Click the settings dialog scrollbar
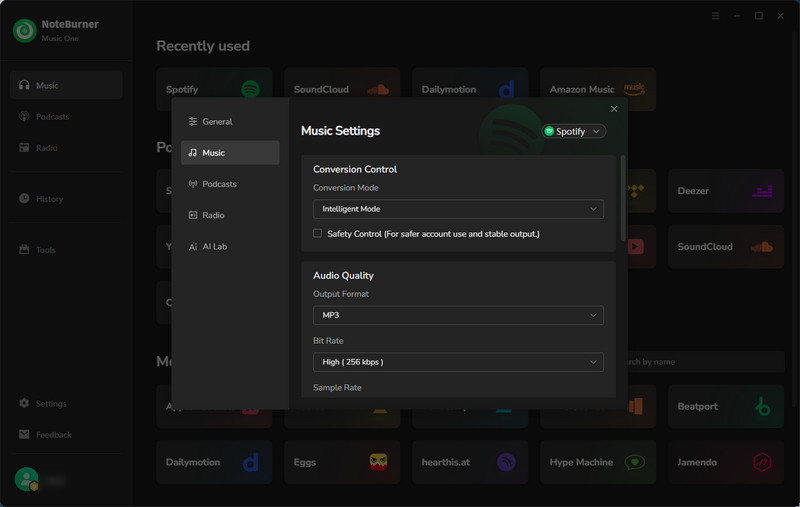The image size is (800, 507). [622, 198]
